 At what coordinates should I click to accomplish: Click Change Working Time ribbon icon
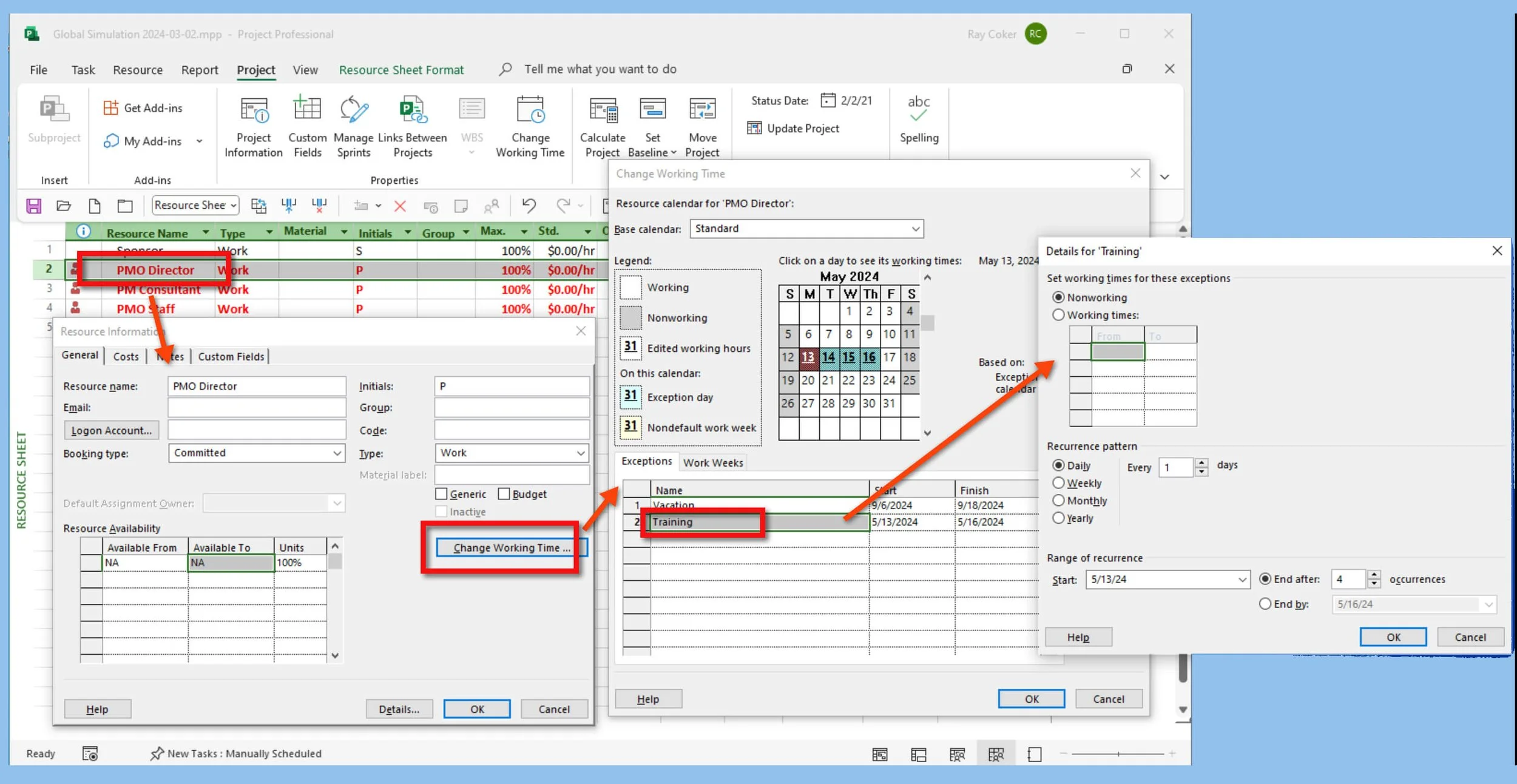coord(530,110)
